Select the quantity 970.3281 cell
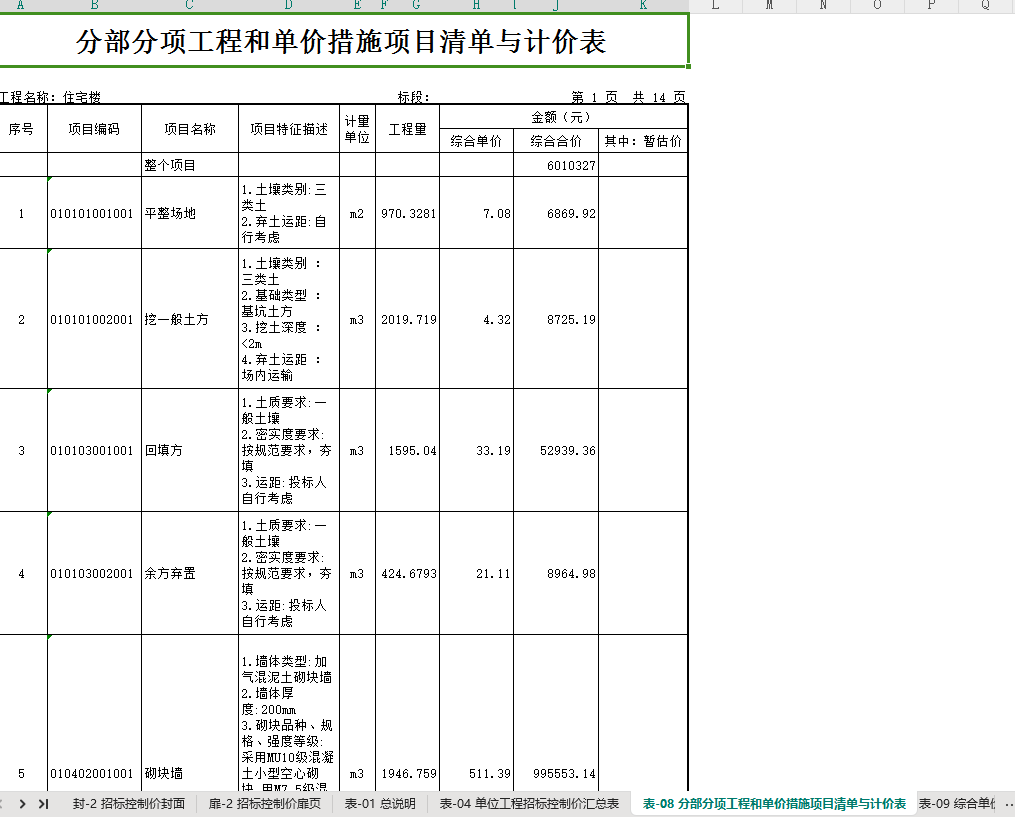The width and height of the screenshot is (1015, 817). click(407, 213)
